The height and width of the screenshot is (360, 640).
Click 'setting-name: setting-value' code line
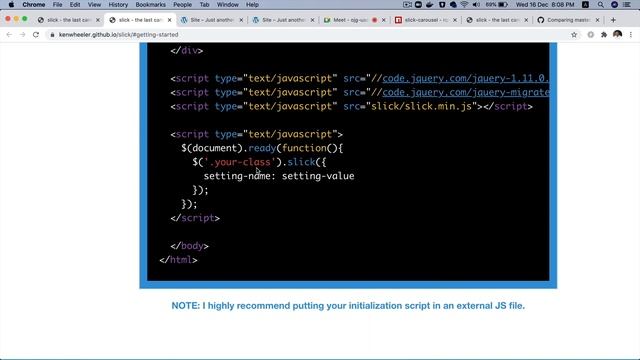point(279,176)
